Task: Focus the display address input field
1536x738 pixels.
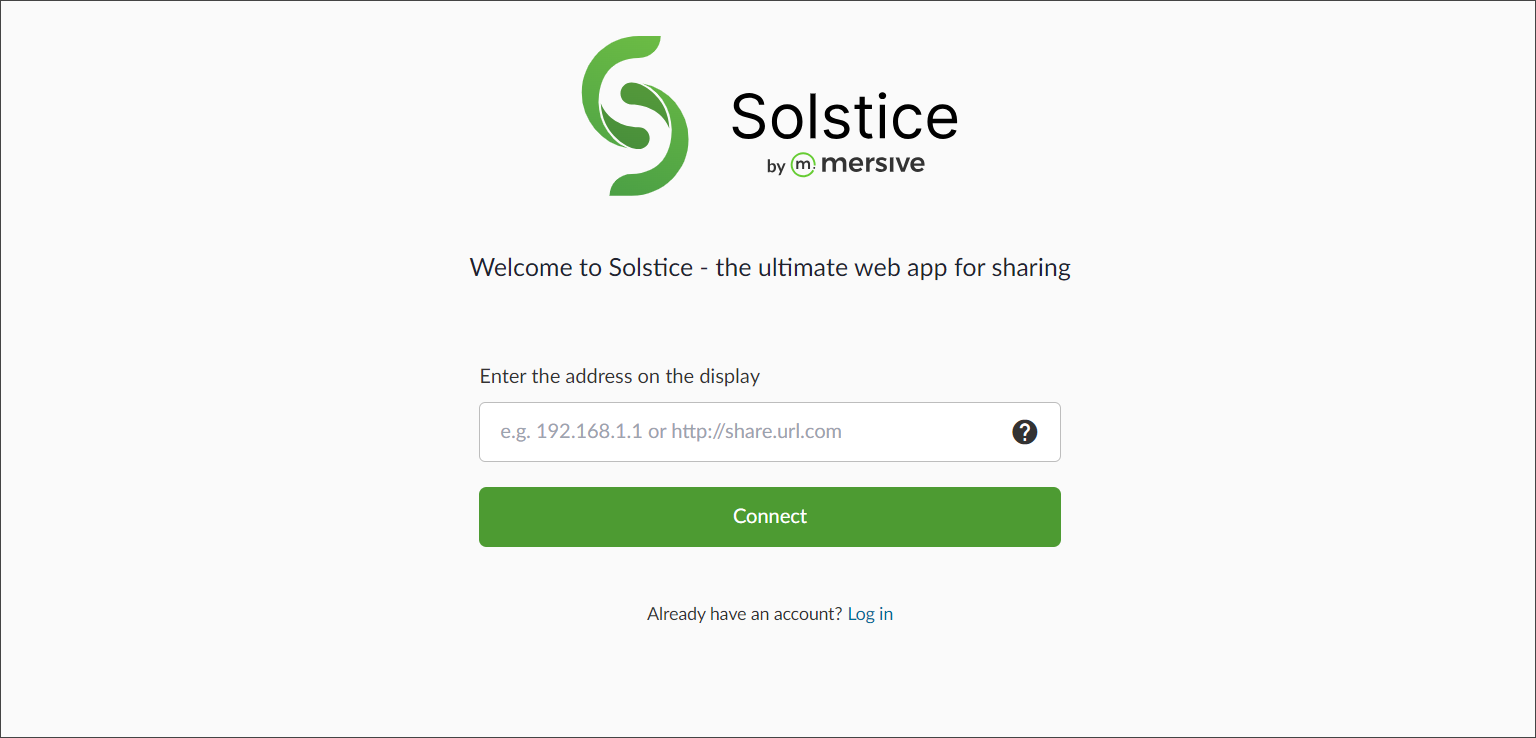Action: 769,432
